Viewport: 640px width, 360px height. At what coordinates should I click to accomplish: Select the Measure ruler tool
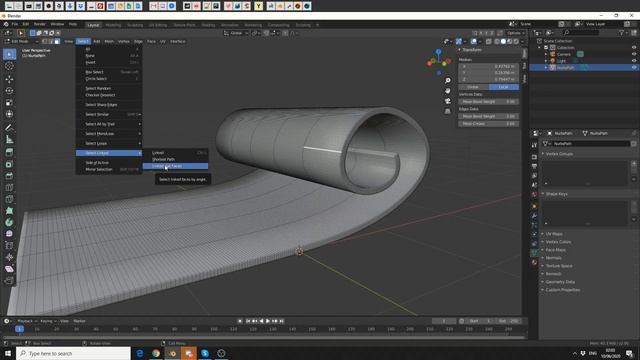[x=9, y=140]
